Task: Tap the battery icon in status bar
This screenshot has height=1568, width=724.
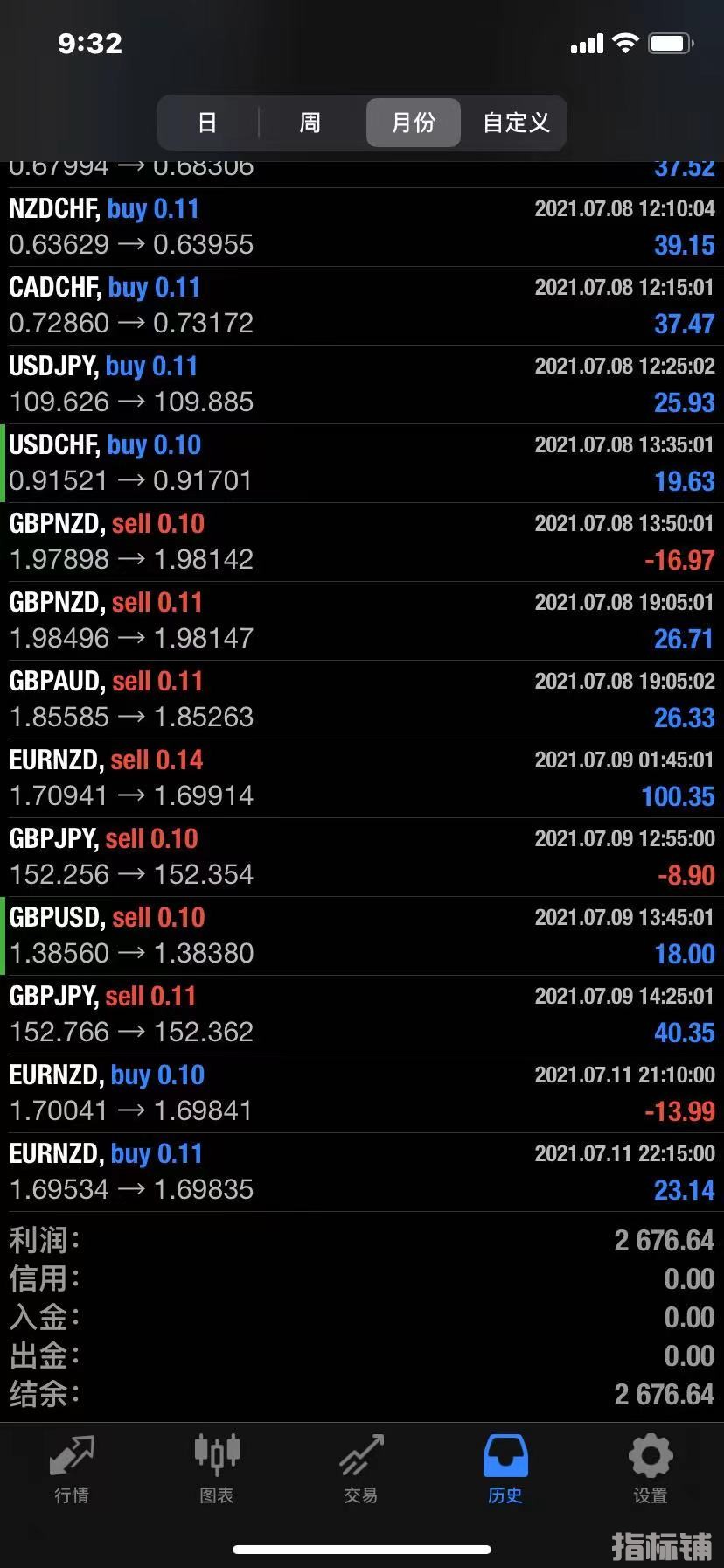Action: coord(672,44)
